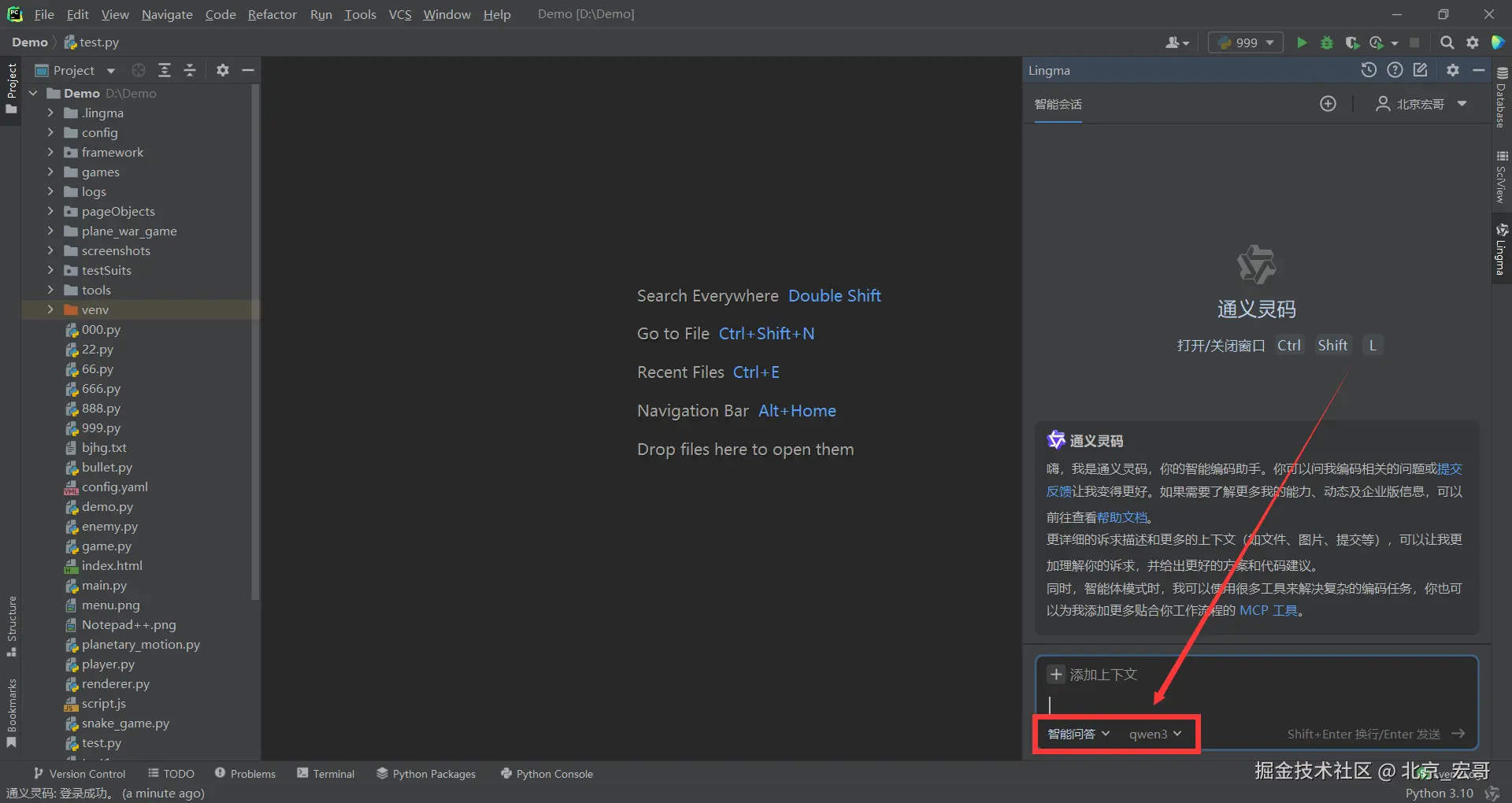The width and height of the screenshot is (1512, 803).
Task: Open Lingma help question-mark icon
Action: click(1395, 70)
